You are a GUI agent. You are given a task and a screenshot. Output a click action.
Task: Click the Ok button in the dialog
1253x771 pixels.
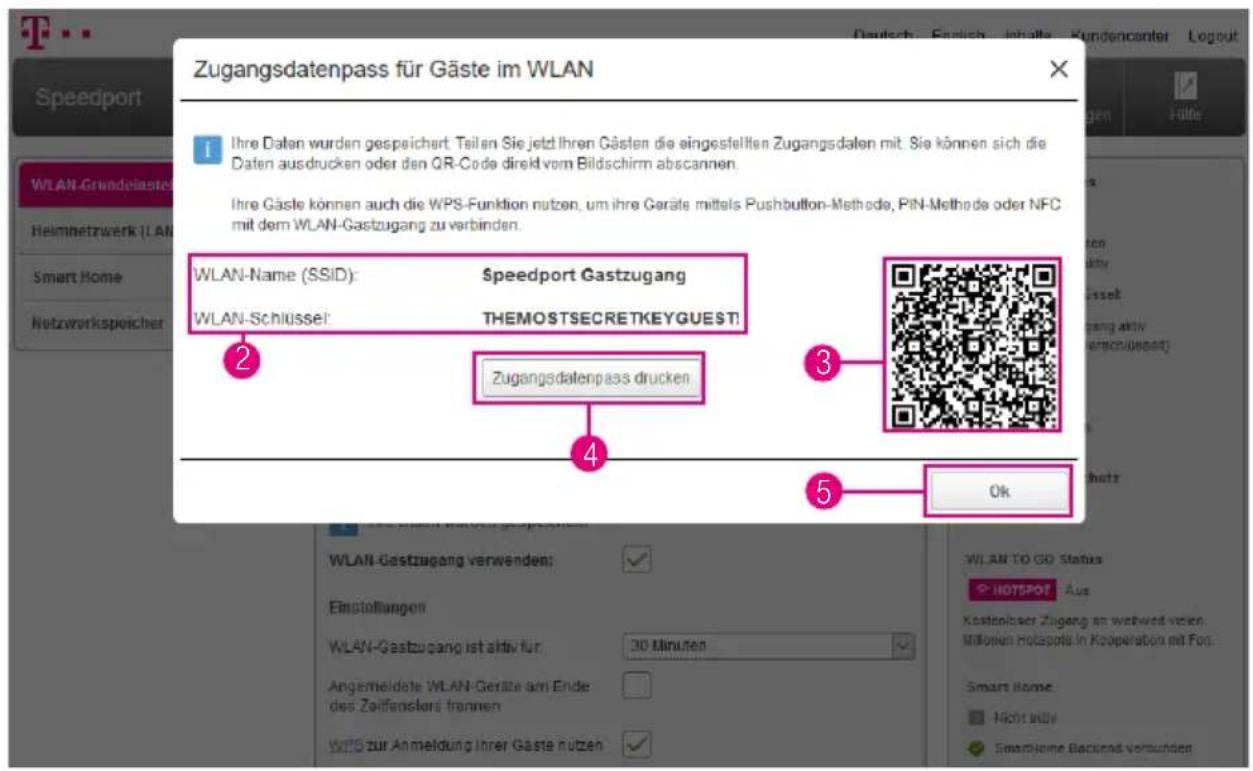pyautogui.click(x=999, y=492)
